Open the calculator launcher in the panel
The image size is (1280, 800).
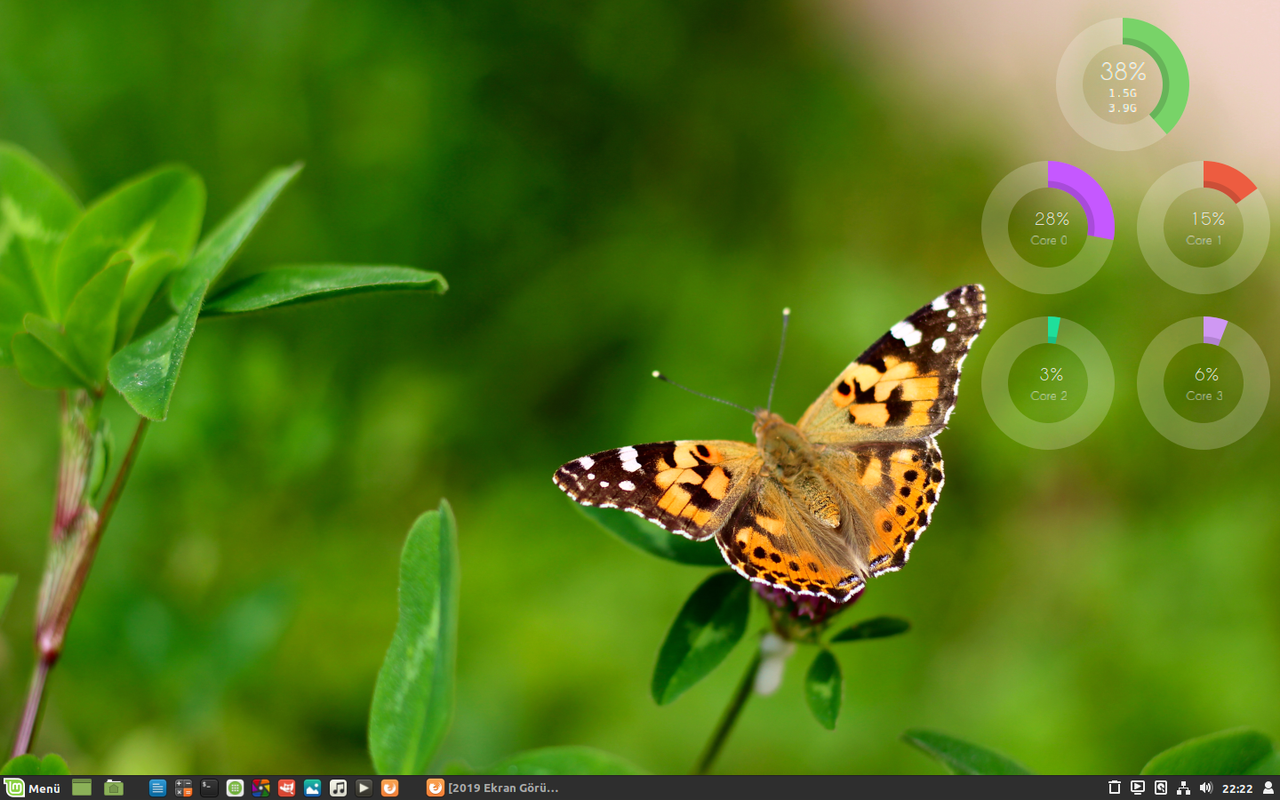[x=183, y=788]
